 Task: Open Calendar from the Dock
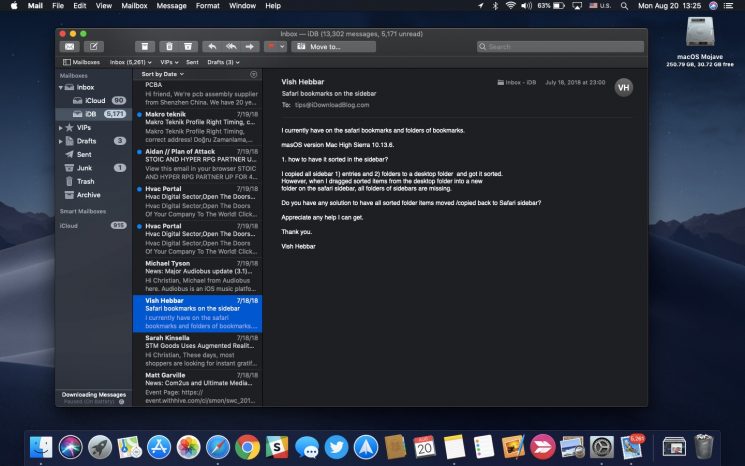pos(424,447)
